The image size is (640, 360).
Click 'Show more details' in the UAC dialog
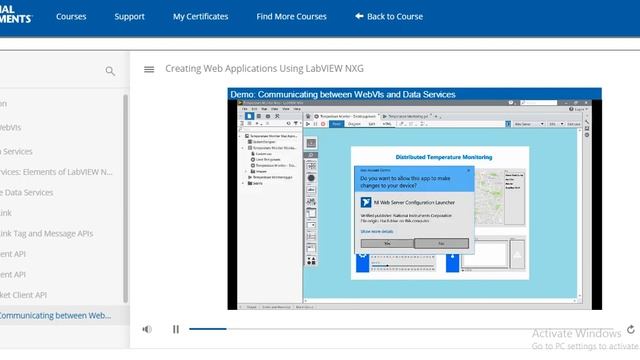(x=377, y=231)
